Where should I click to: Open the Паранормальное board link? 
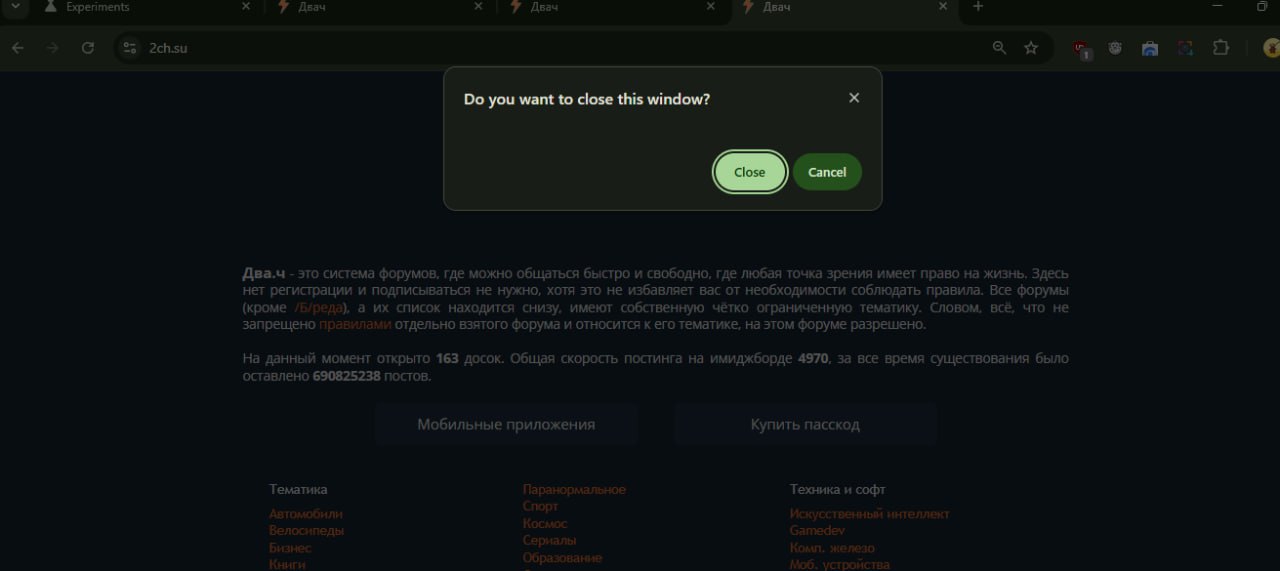(574, 489)
